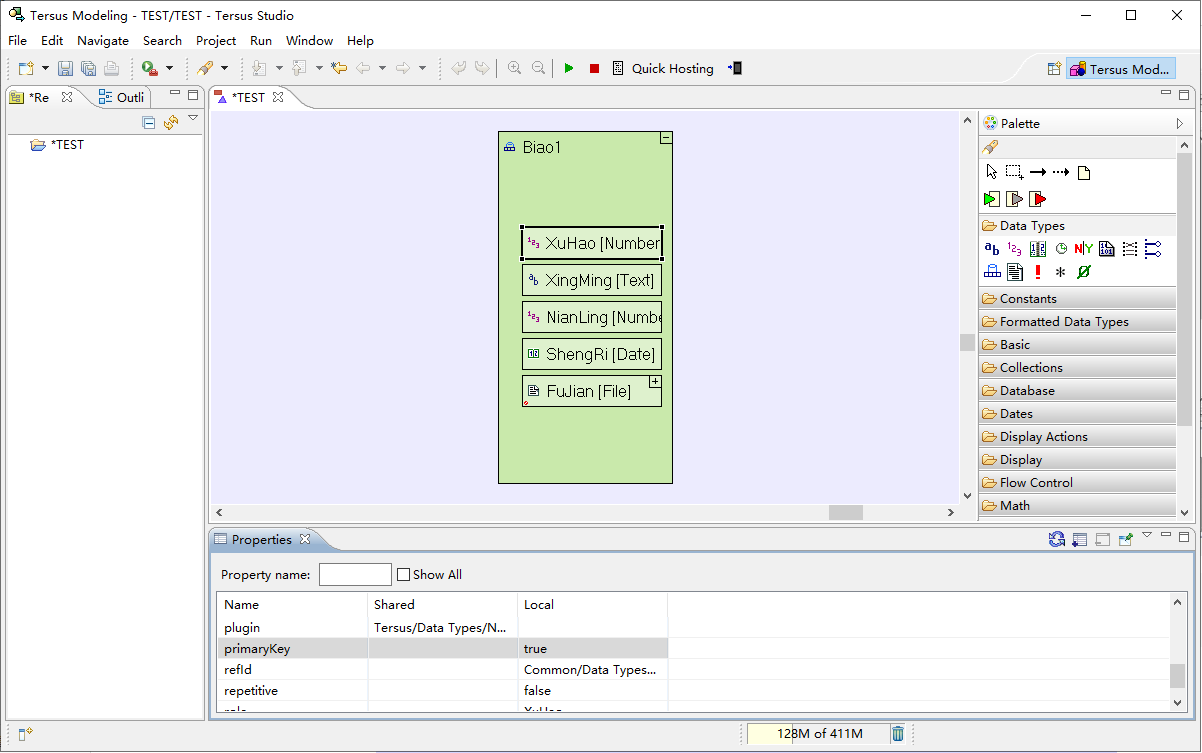Click the trash garbage collector icon
Screen dimensions: 1202x753
[898, 734]
